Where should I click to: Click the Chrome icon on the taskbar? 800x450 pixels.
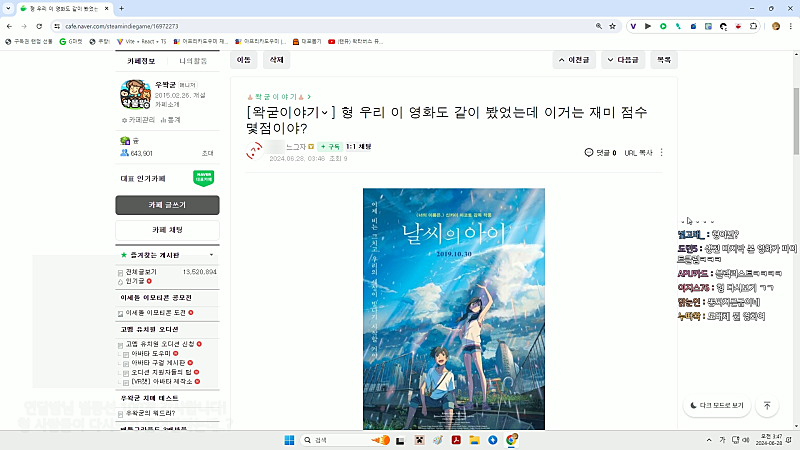tap(511, 440)
